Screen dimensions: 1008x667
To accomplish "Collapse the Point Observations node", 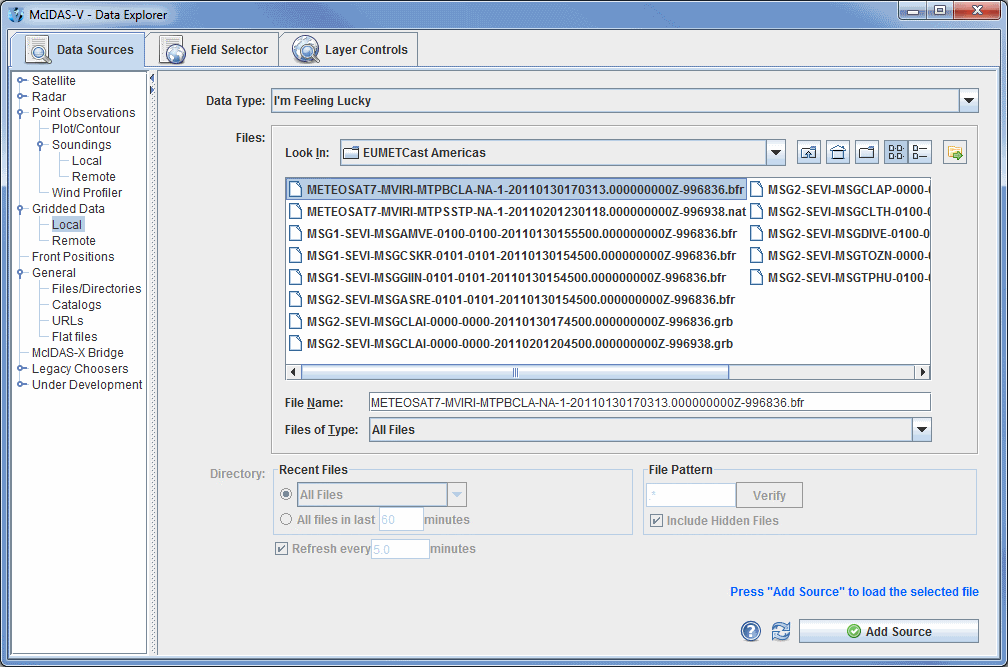I will pyautogui.click(x=20, y=113).
